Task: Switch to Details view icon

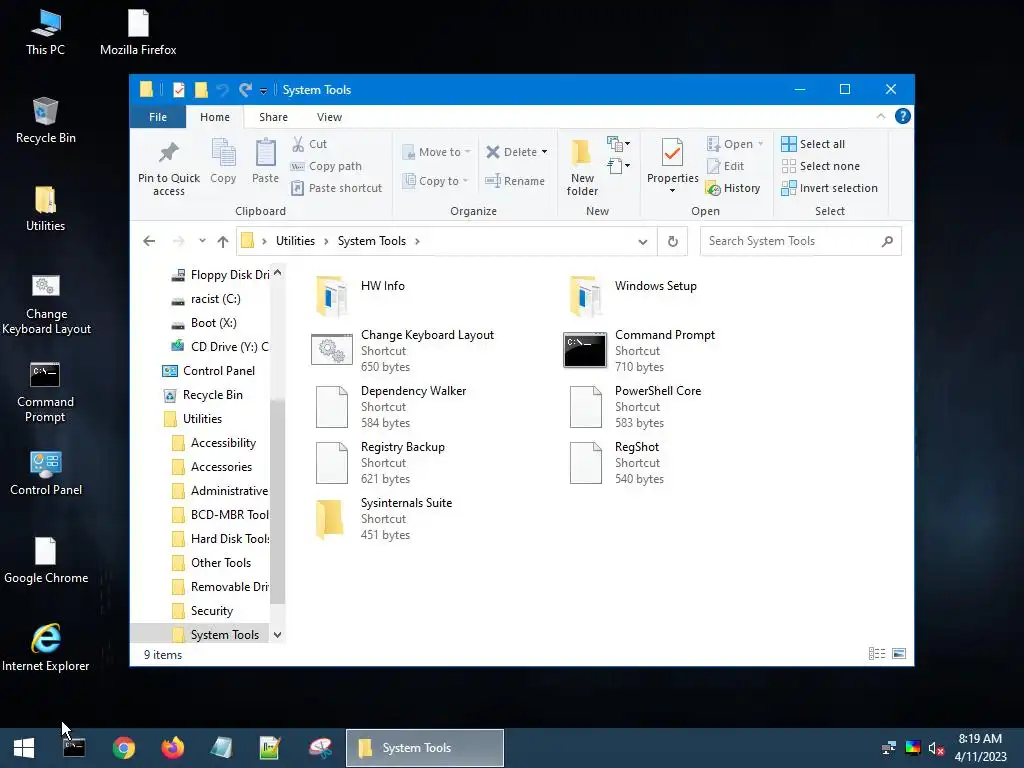Action: tap(877, 654)
